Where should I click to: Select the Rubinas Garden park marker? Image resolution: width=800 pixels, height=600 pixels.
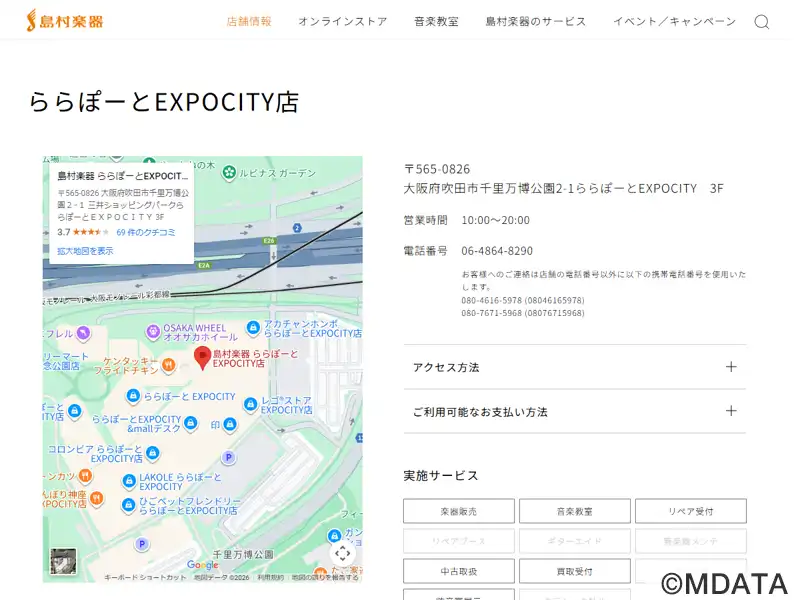click(229, 172)
